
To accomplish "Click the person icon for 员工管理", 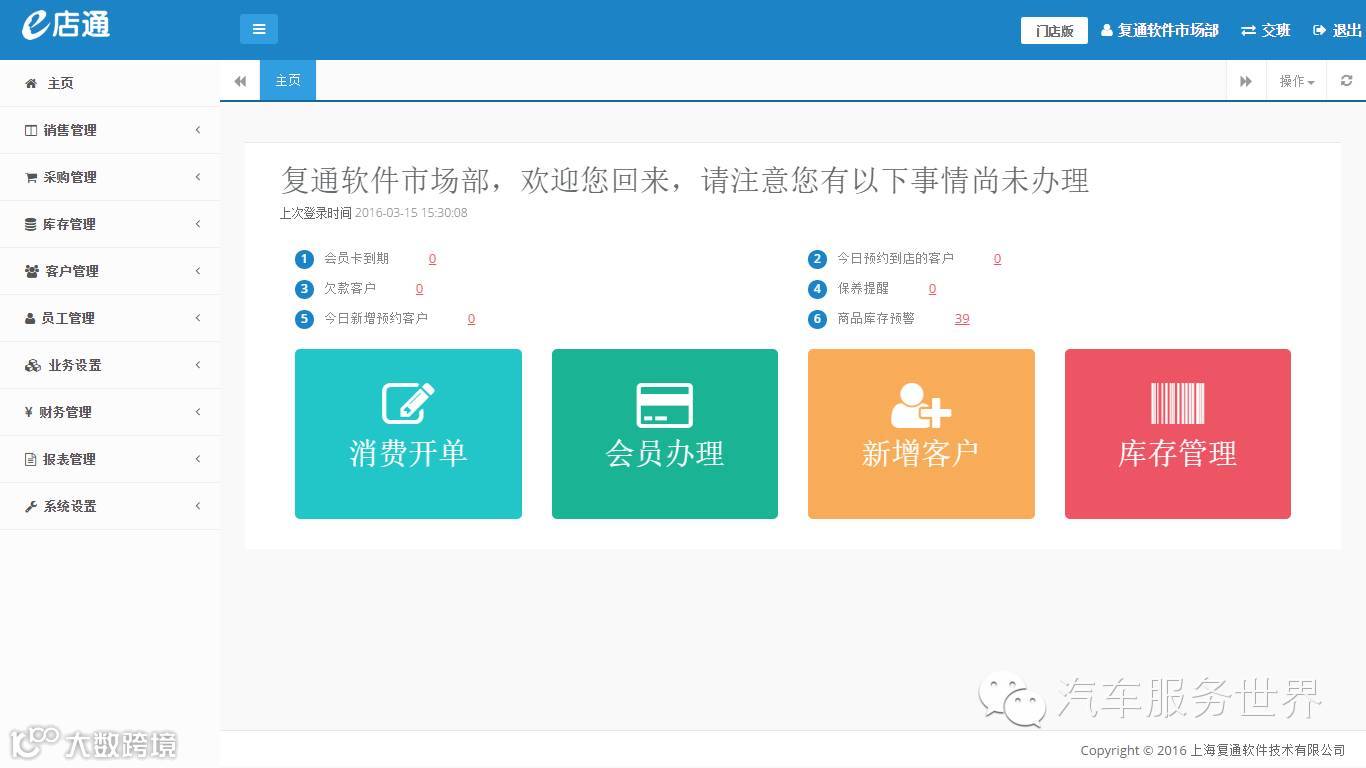I will coord(30,318).
